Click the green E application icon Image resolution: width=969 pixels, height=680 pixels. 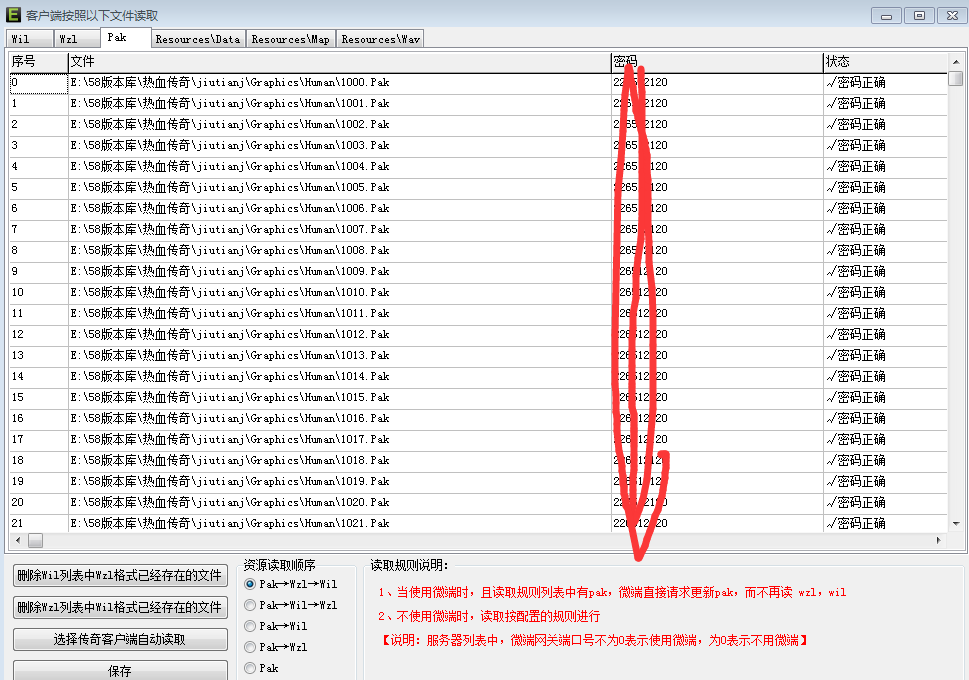[13, 14]
